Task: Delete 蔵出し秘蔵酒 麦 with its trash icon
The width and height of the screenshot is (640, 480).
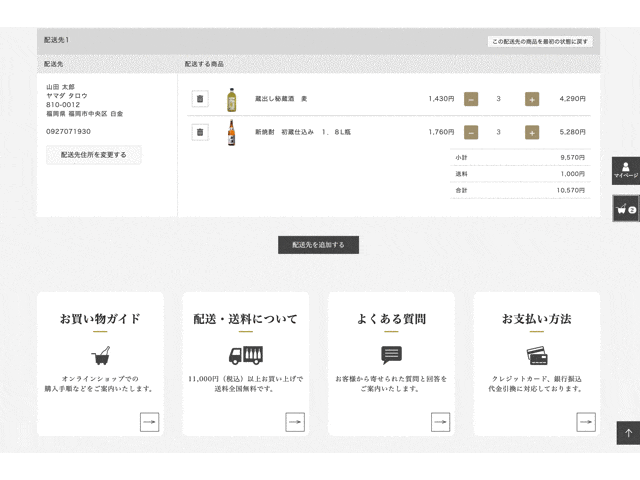Action: click(x=200, y=99)
